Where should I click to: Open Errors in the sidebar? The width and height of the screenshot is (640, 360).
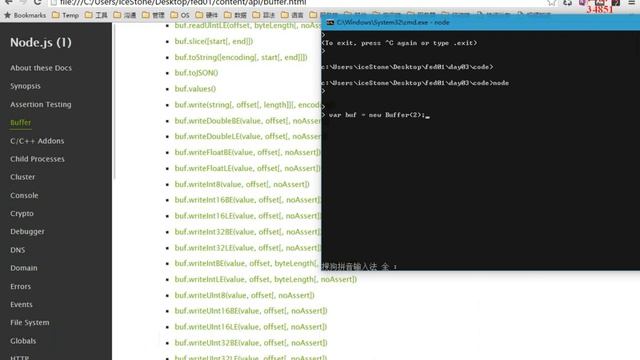[x=20, y=286]
